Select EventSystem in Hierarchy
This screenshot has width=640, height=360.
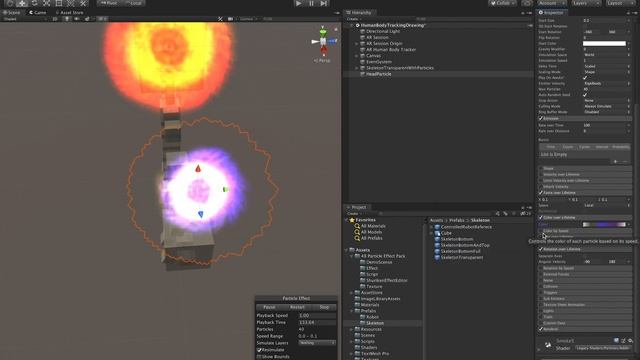(378, 62)
